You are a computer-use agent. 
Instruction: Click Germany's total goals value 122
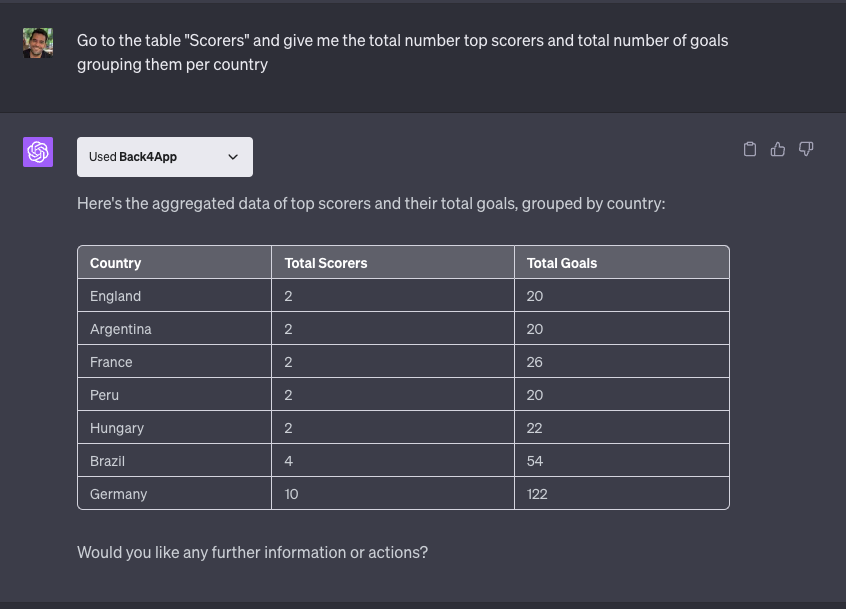tap(537, 494)
